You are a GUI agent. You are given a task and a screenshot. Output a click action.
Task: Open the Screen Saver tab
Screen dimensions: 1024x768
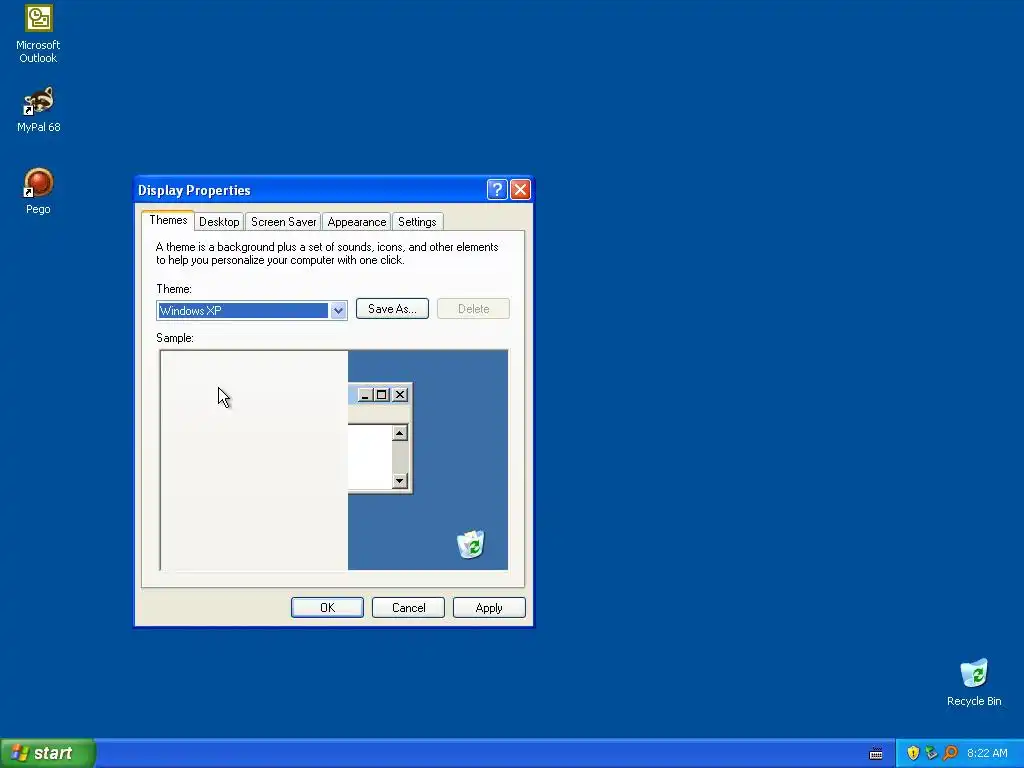283,222
